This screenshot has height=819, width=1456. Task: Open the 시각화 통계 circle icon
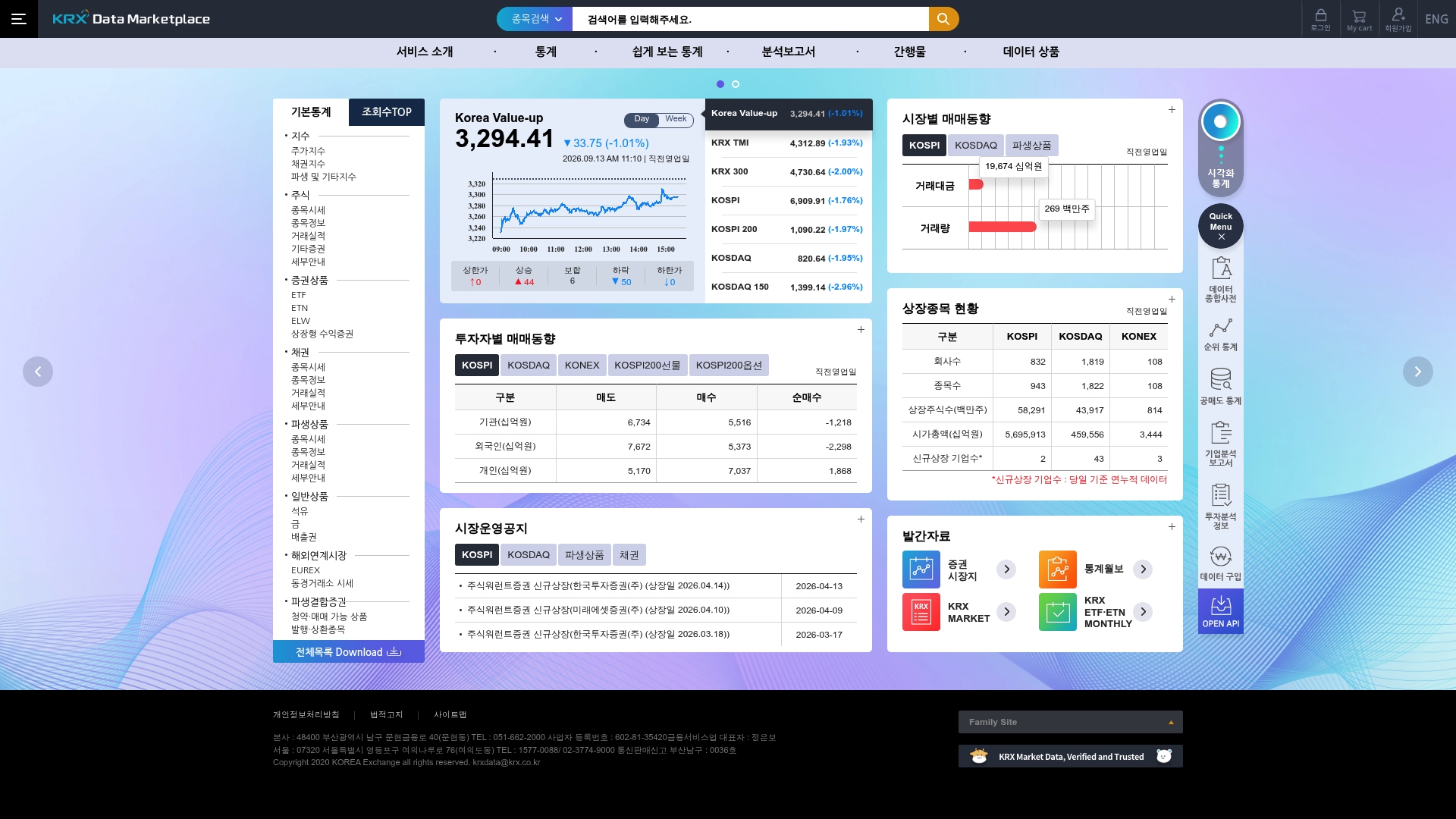pyautogui.click(x=1220, y=121)
